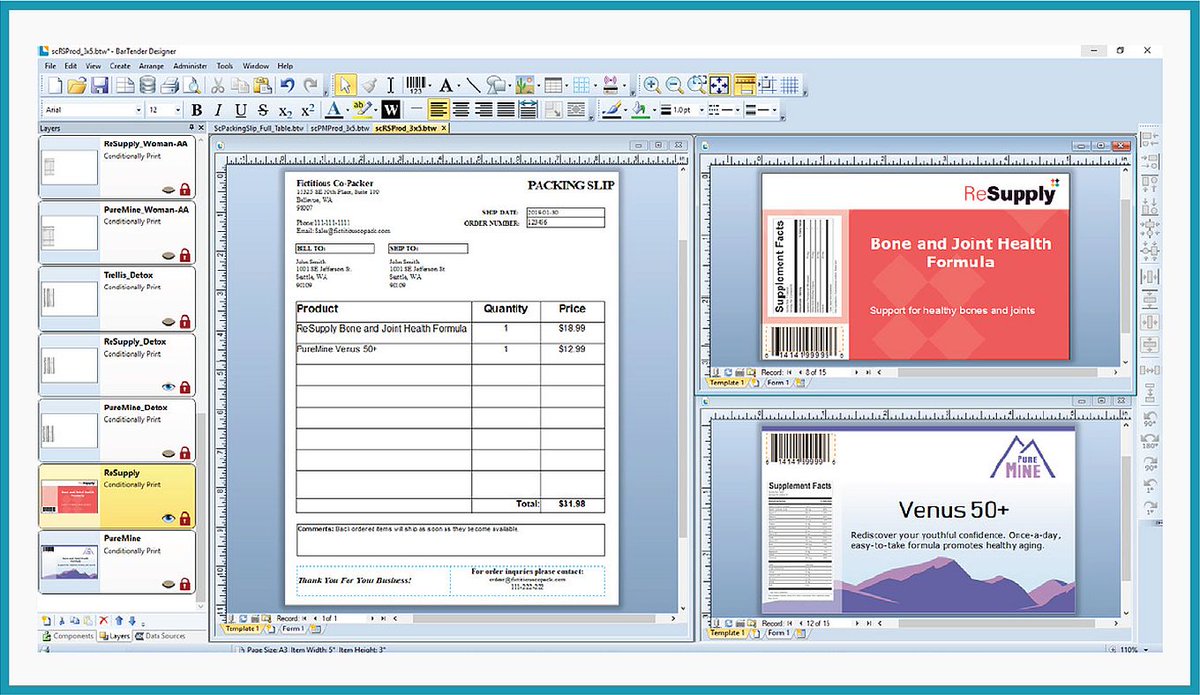Open print preview magnifier icon
Viewport: 1200px width, 695px height.
pos(191,86)
